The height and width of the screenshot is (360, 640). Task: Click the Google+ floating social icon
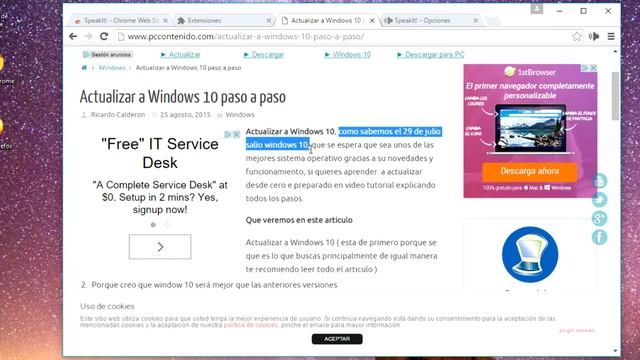click(x=600, y=218)
